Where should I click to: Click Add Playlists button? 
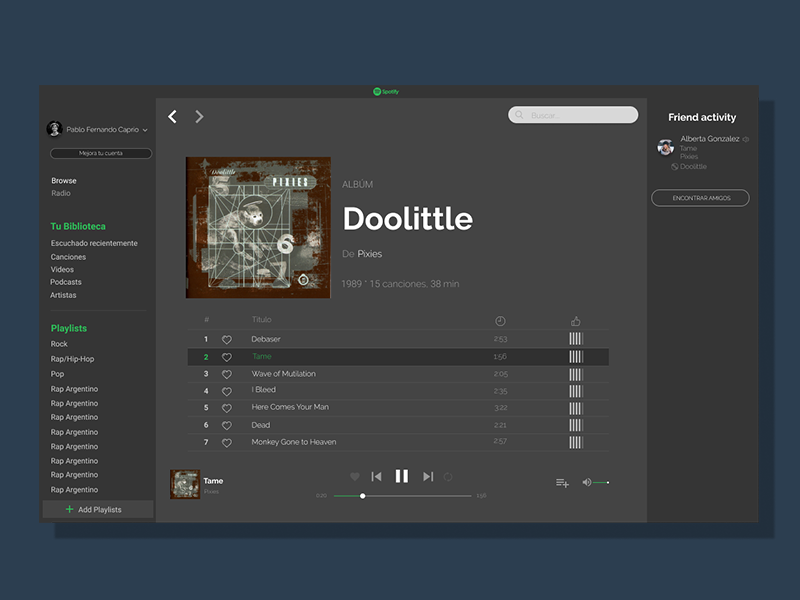(x=98, y=509)
